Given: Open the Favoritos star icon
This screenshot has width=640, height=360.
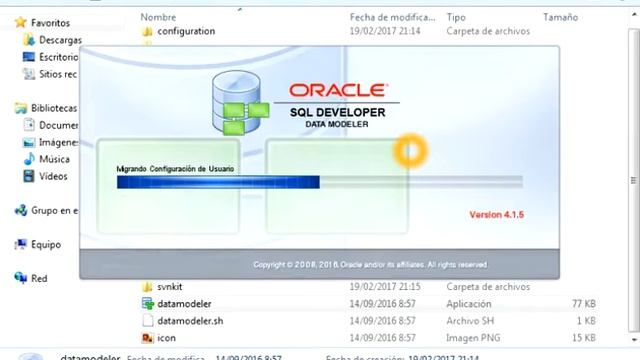Looking at the screenshot, I should click(x=20, y=22).
